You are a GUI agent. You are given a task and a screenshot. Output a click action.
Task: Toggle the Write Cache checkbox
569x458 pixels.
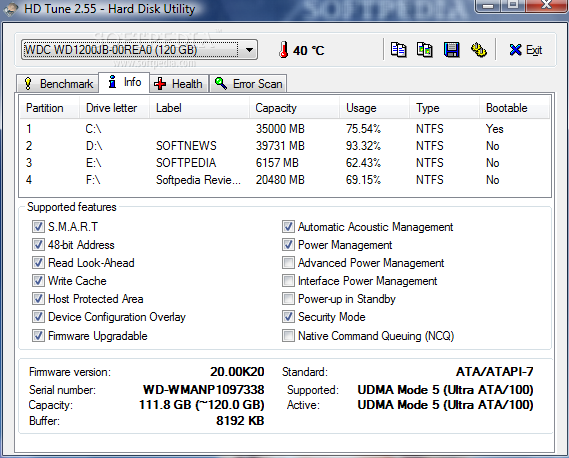coord(38,281)
